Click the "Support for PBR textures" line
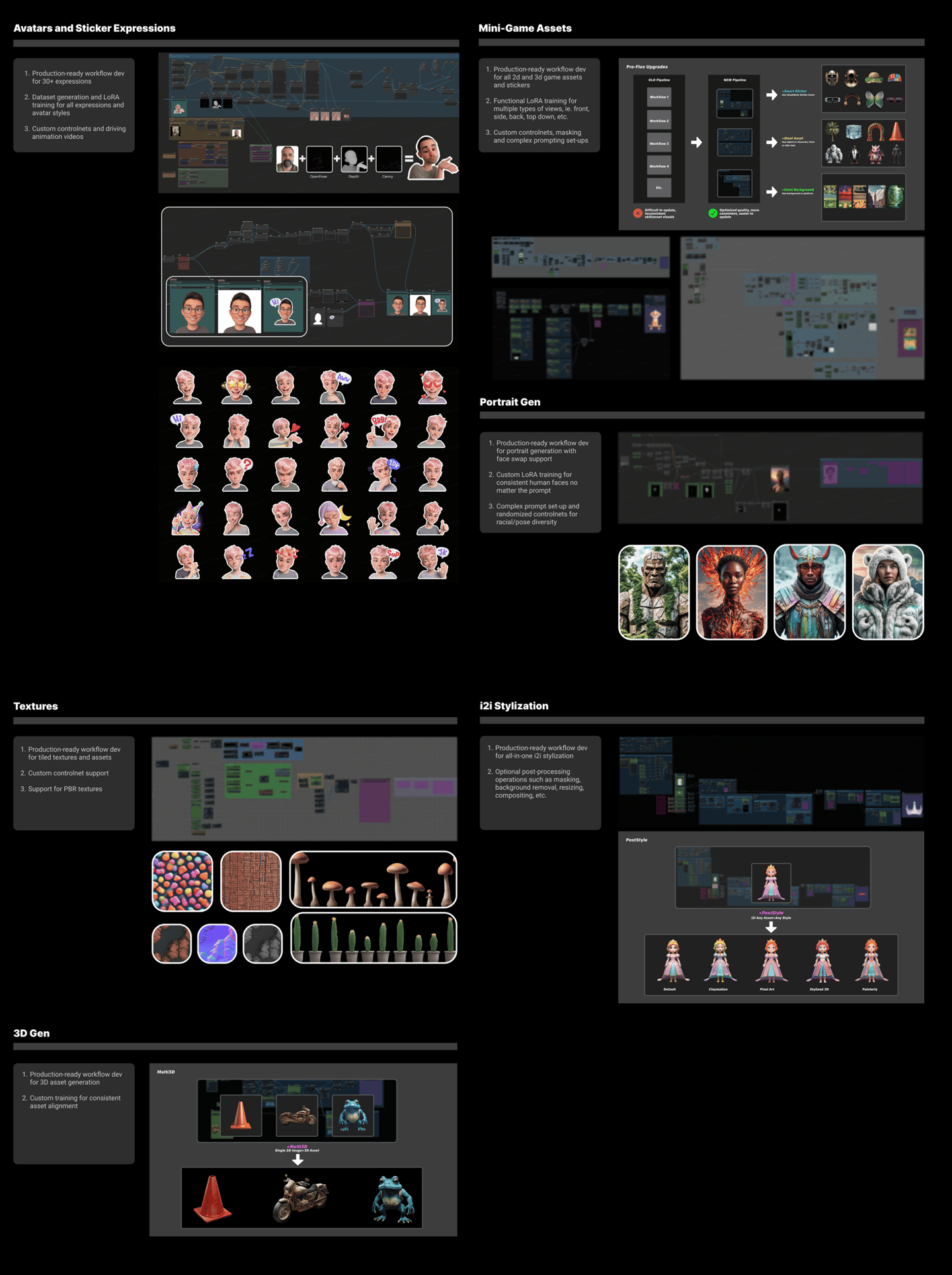The width and height of the screenshot is (952, 1275). [x=65, y=789]
